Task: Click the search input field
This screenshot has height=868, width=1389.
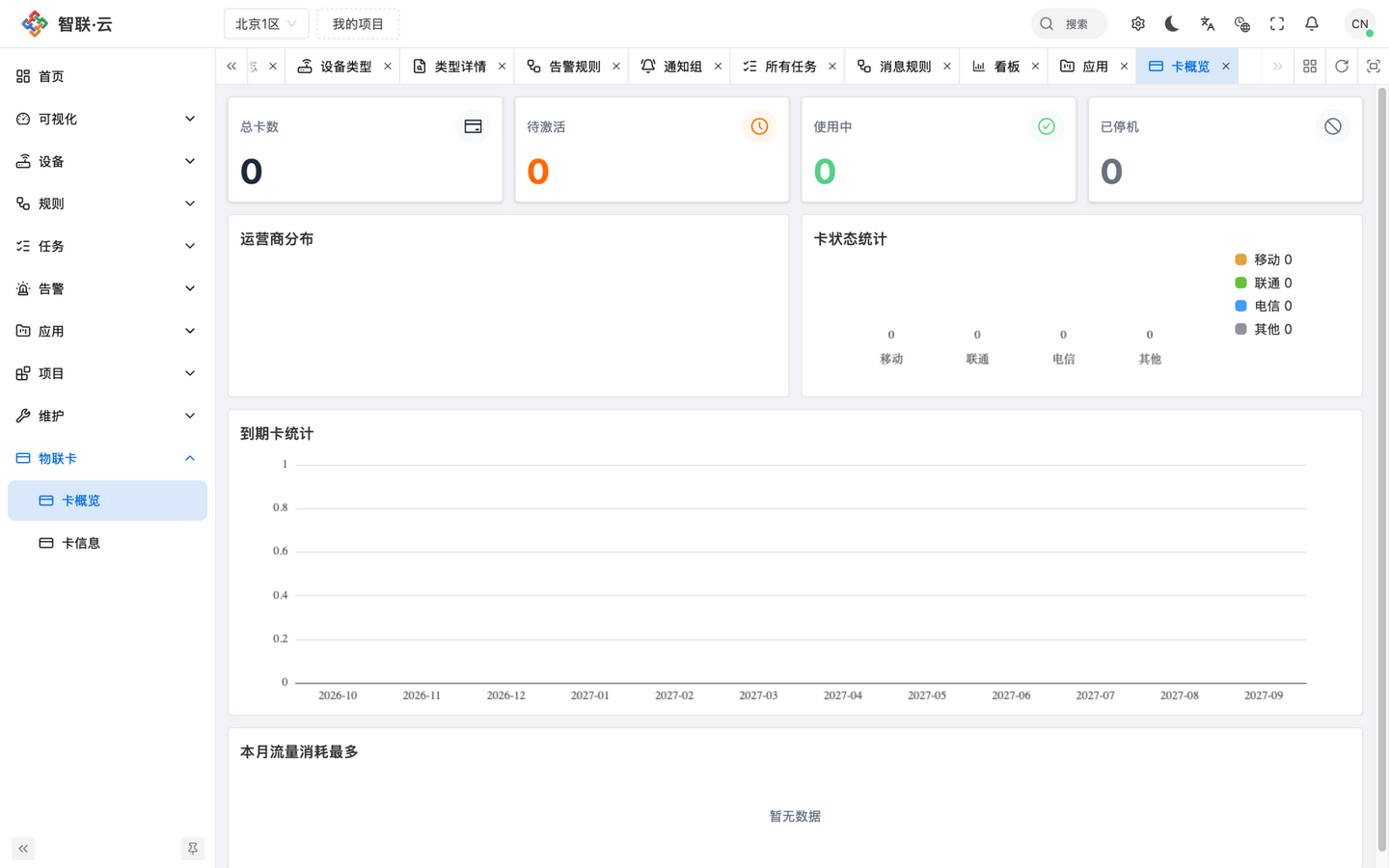Action: [x=1069, y=24]
